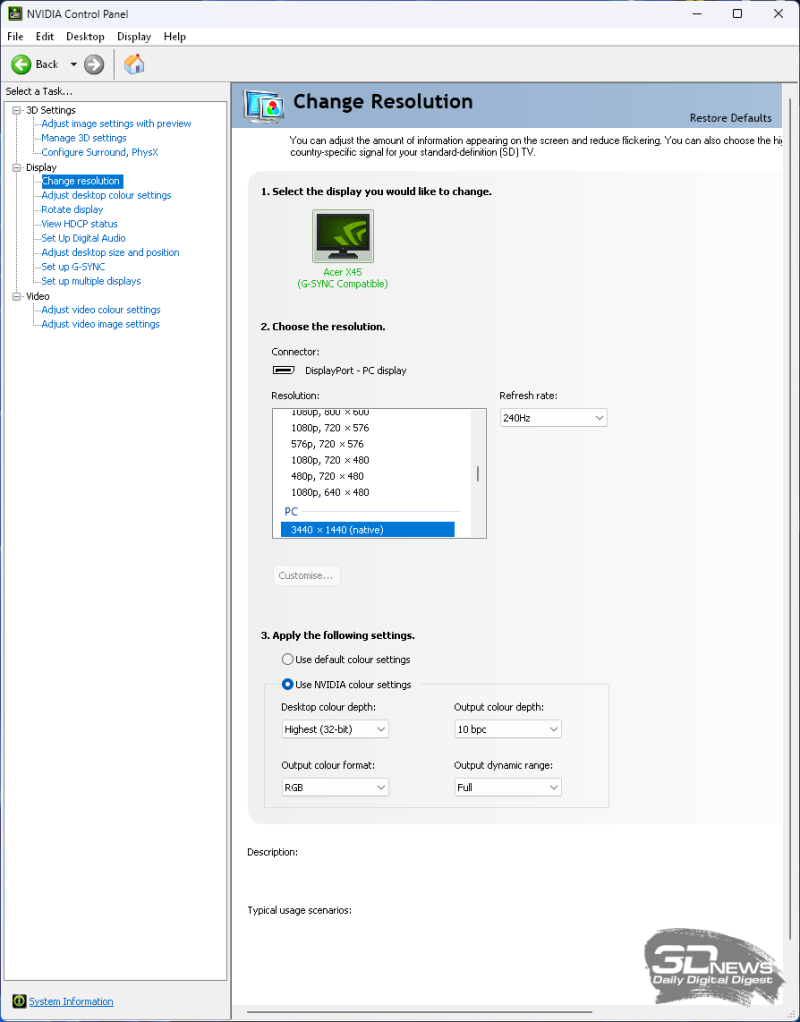The width and height of the screenshot is (800, 1022).
Task: Click the grey Forward arrow icon
Action: tap(94, 64)
